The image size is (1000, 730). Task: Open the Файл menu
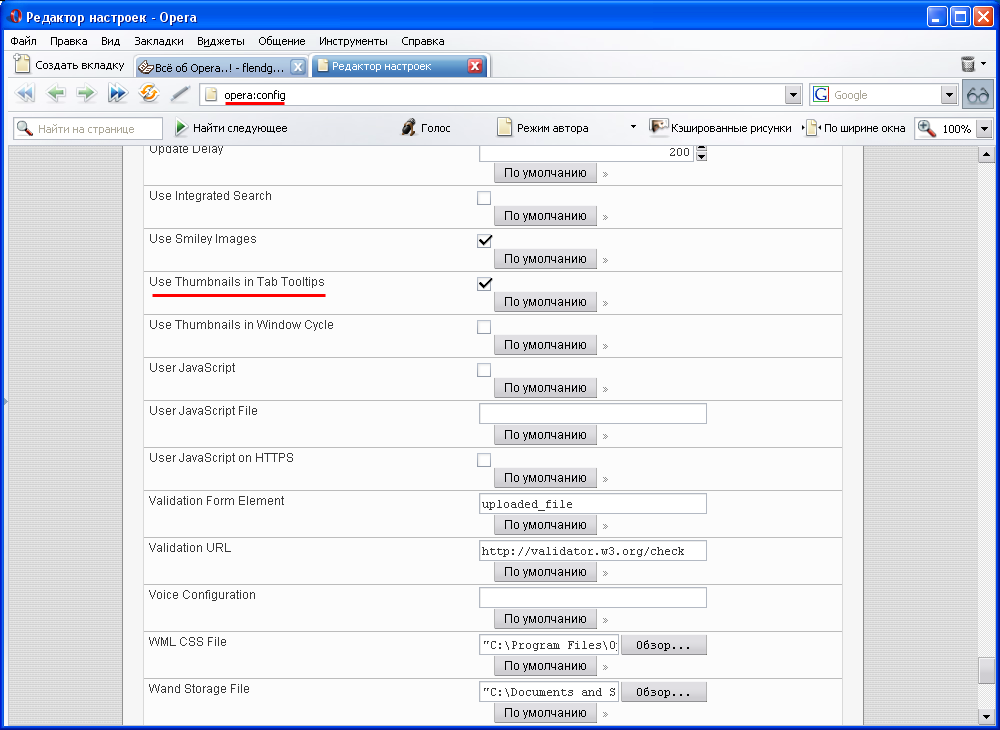point(24,41)
